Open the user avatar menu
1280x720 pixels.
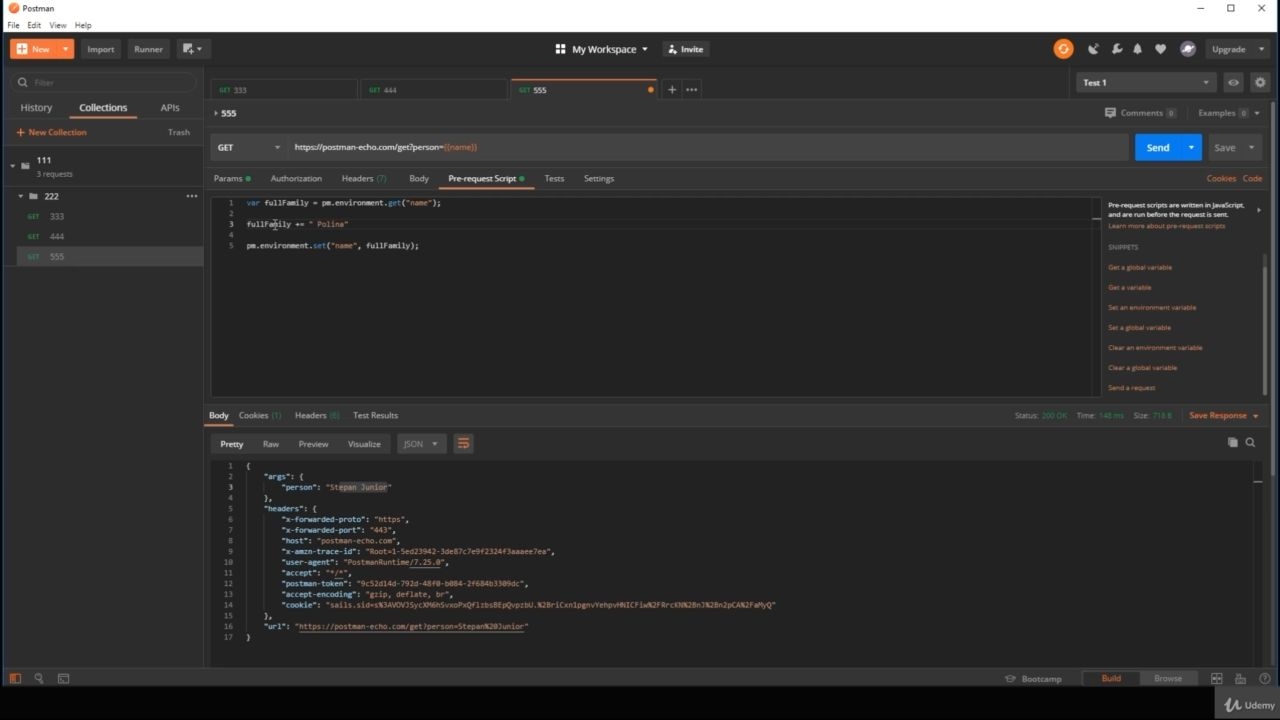tap(1188, 49)
